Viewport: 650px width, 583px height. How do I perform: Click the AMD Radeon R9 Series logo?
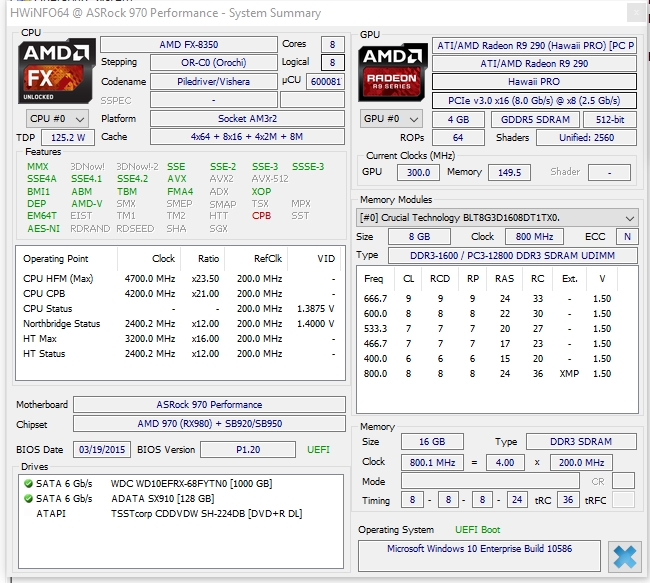click(393, 73)
